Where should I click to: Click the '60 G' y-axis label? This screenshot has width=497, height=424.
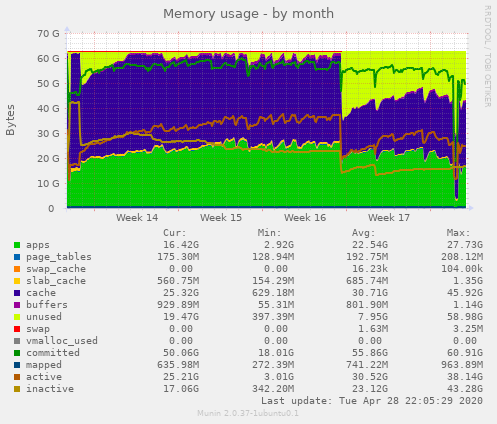tap(48, 59)
